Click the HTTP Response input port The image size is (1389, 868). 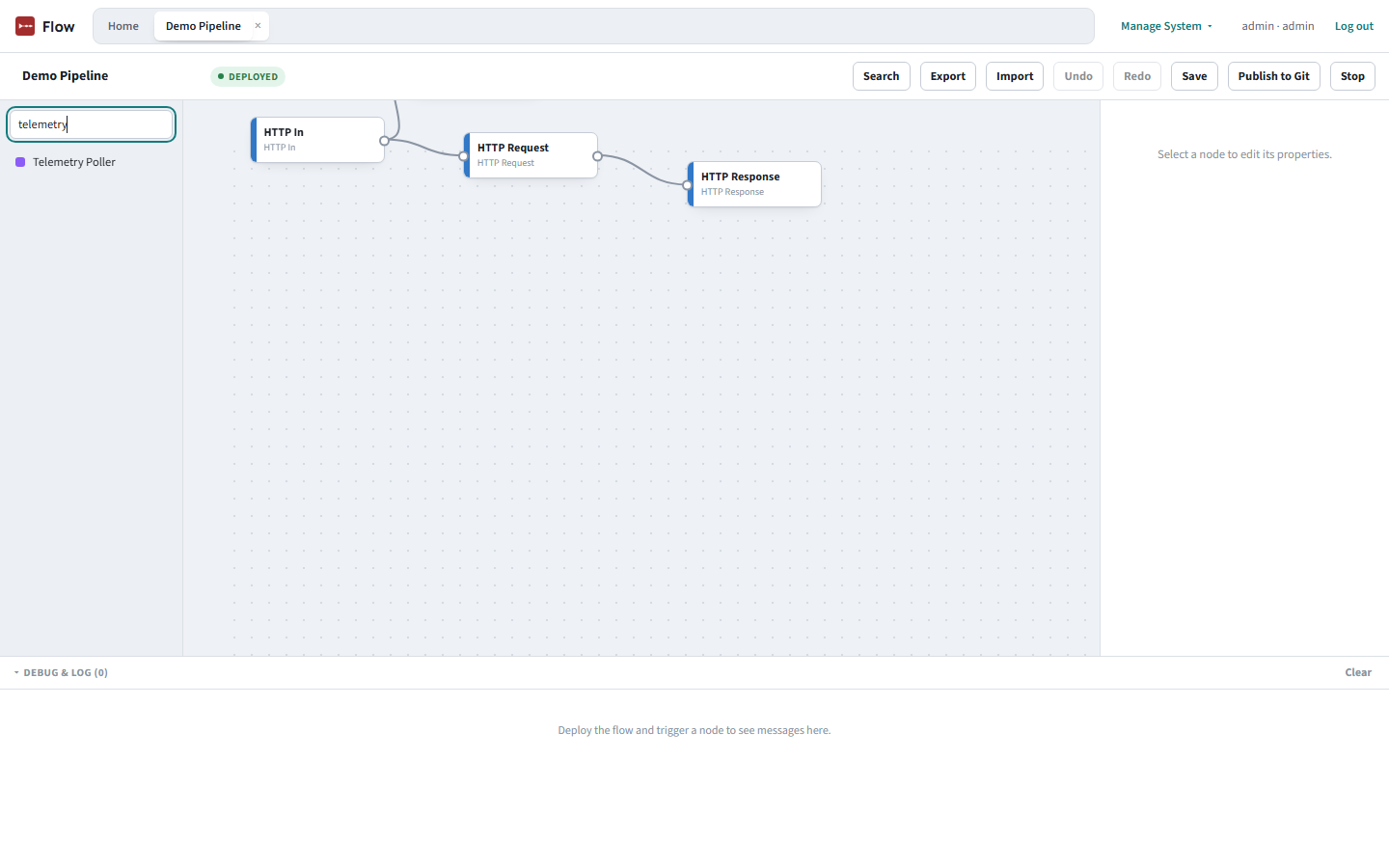688,185
